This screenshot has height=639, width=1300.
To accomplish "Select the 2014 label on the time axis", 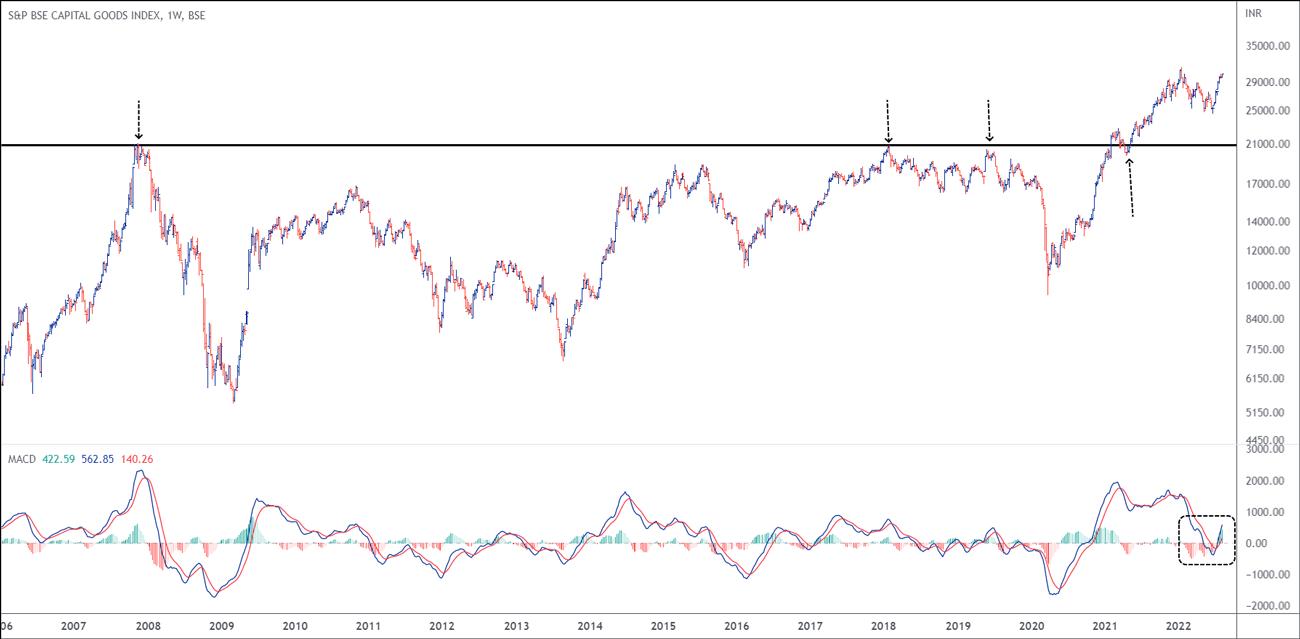I will click(x=590, y=626).
